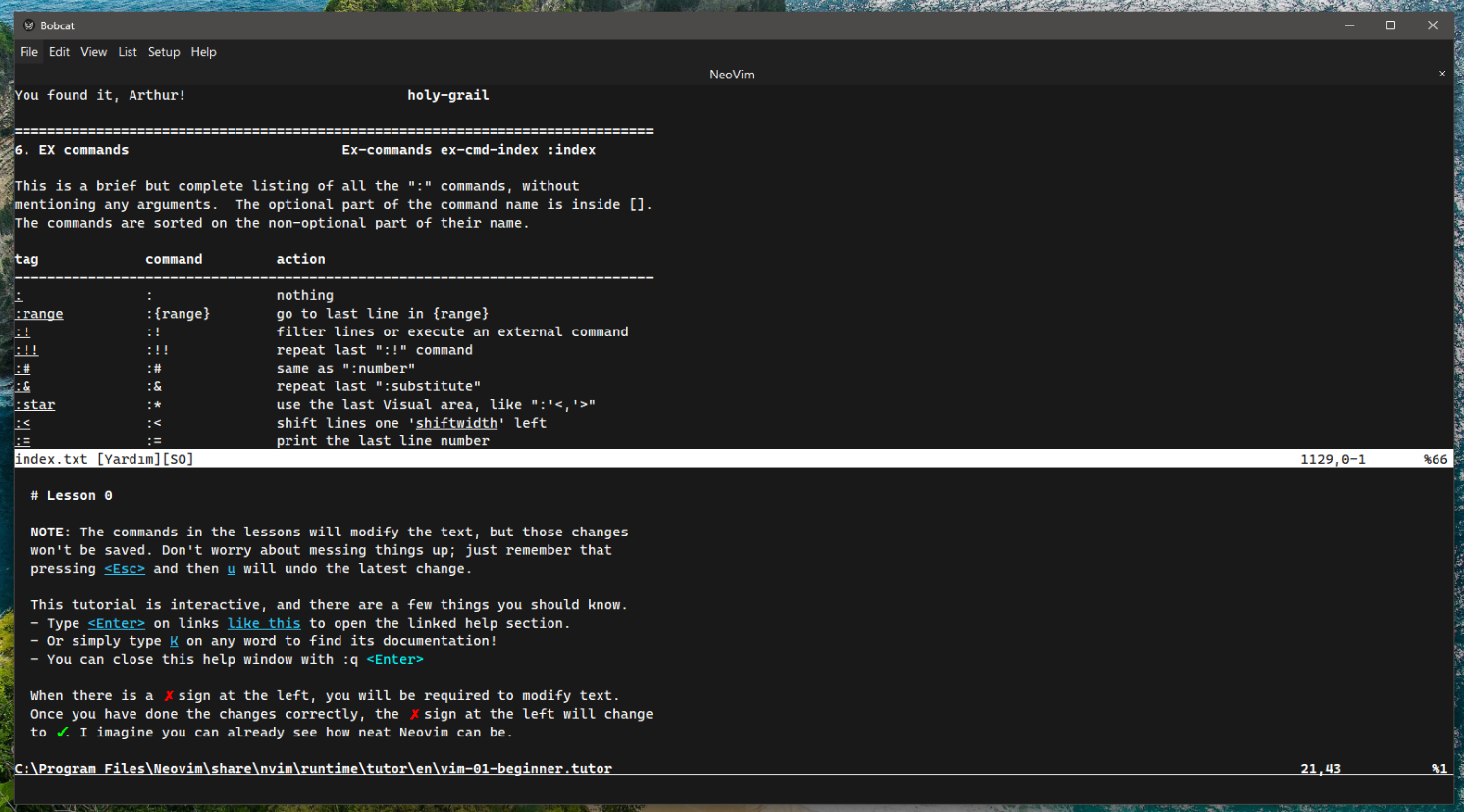Click 'filter lines or execute an external command'
Screen dimensions: 1464x812
452,332
